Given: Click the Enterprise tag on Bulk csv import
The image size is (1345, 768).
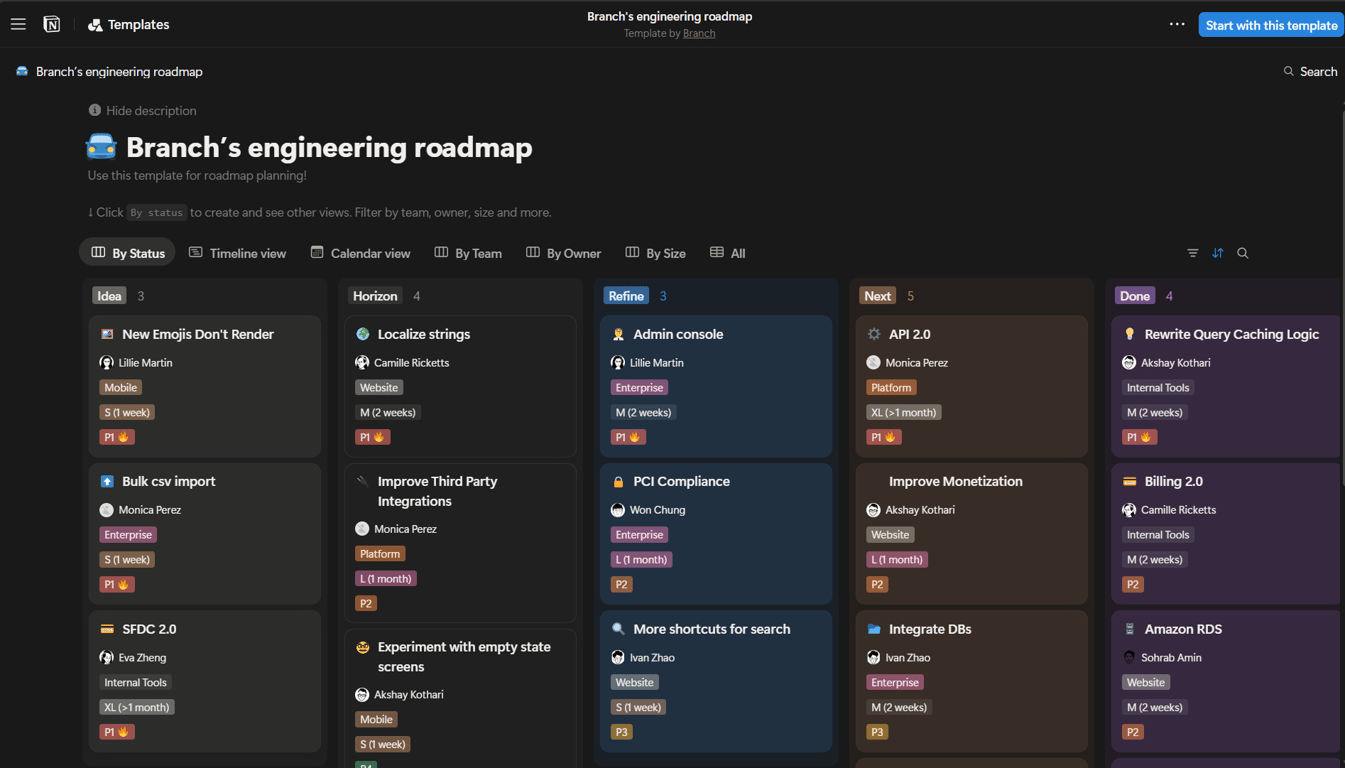Looking at the screenshot, I should [128, 535].
